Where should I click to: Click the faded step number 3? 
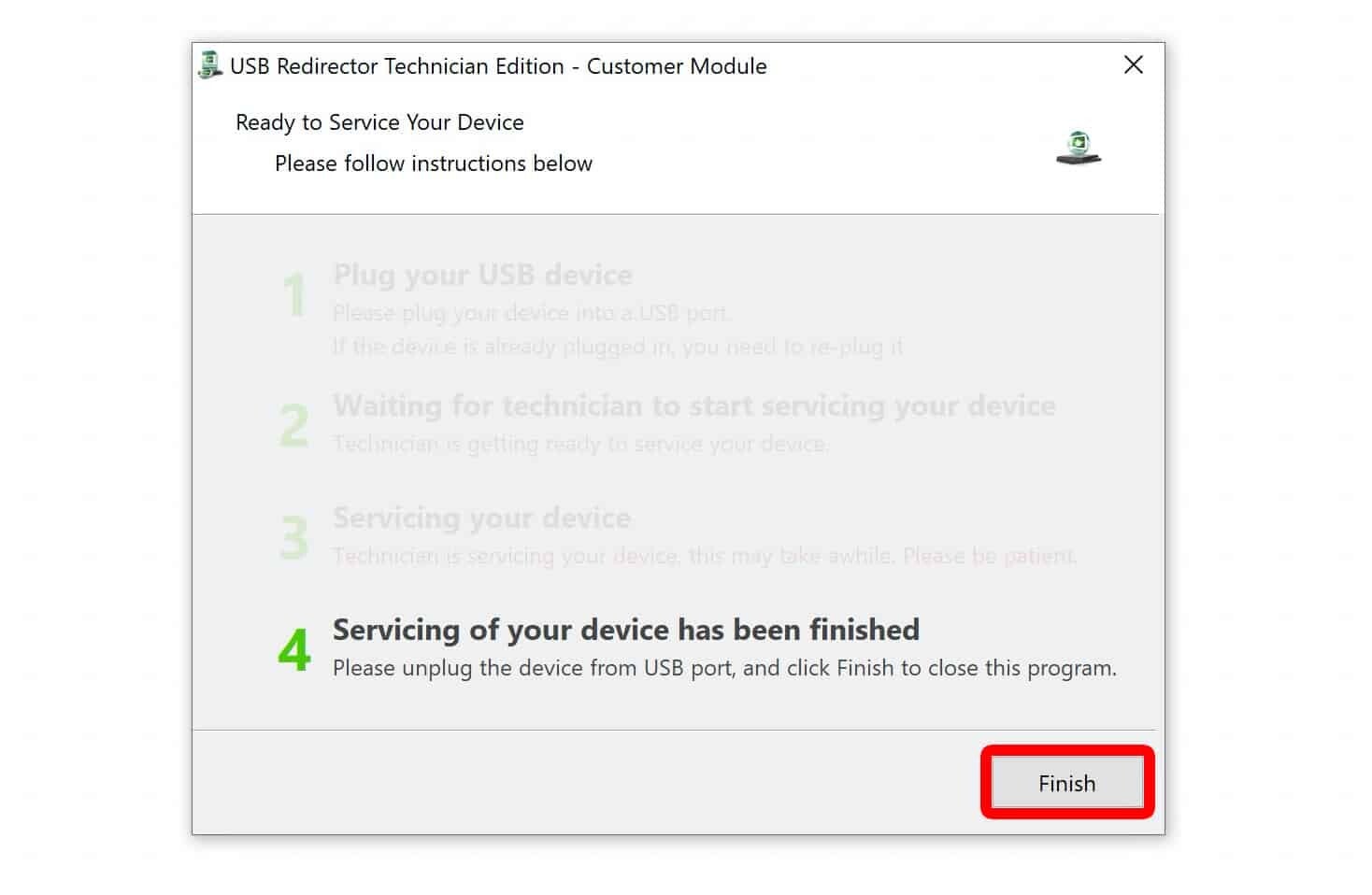pyautogui.click(x=294, y=538)
